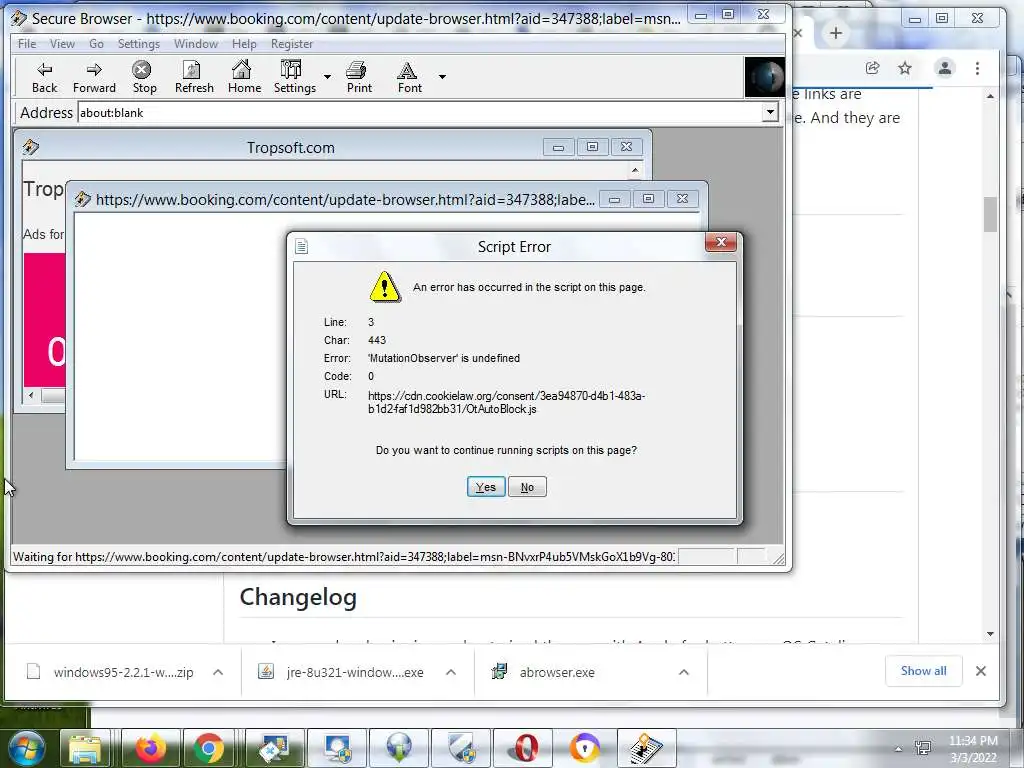Maximize the Tropsoft.com child window

592,147
